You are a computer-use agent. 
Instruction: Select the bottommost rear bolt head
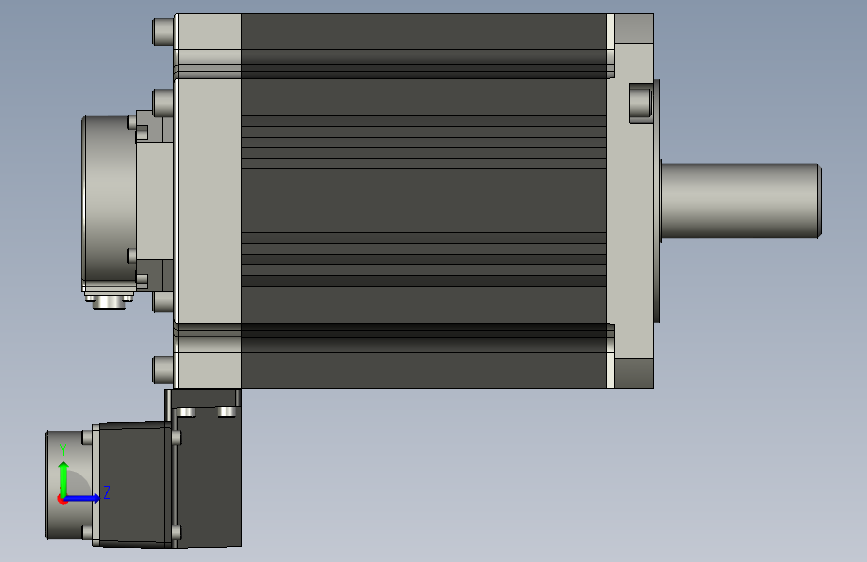point(163,370)
